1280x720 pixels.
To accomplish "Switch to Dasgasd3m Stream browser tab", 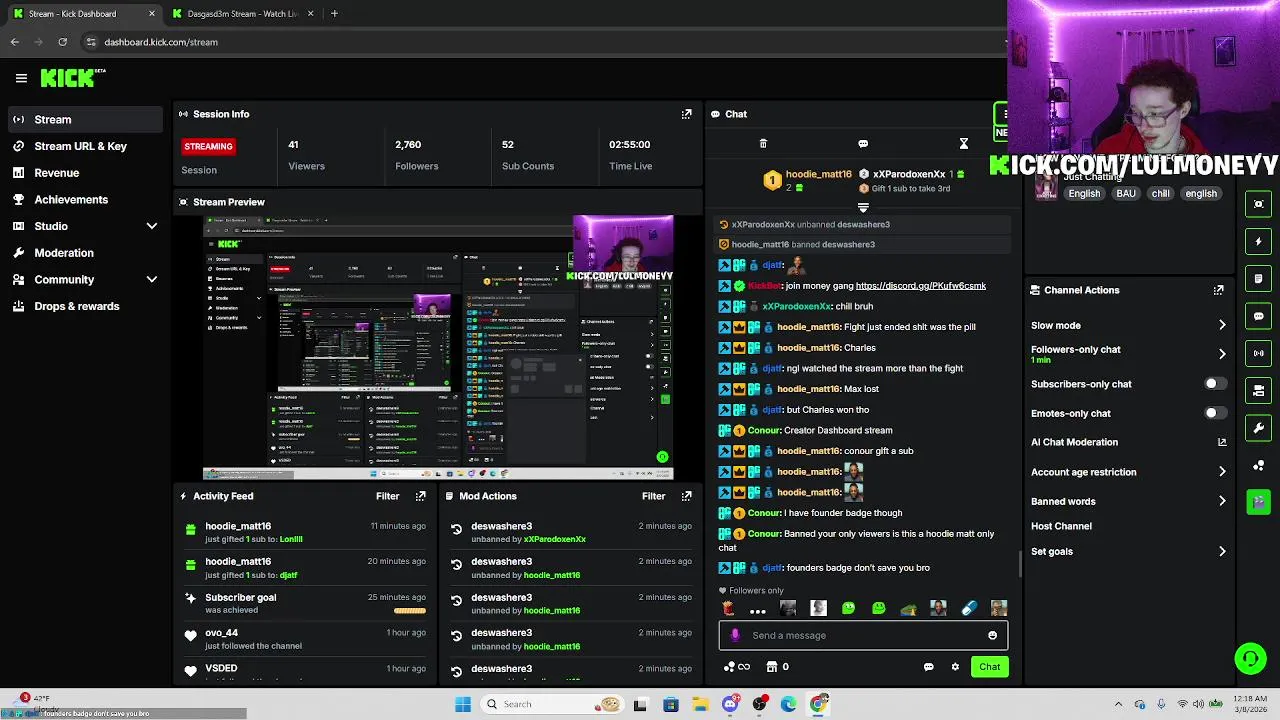I will [x=241, y=14].
